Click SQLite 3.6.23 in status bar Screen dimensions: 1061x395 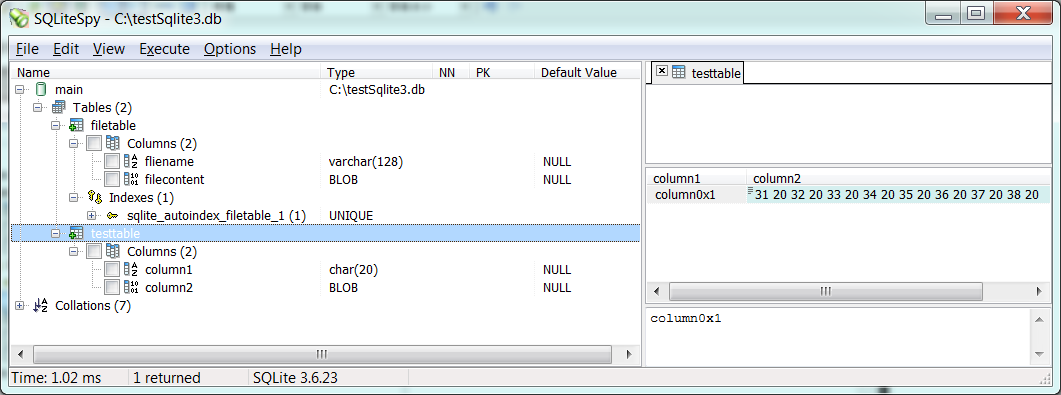[294, 377]
